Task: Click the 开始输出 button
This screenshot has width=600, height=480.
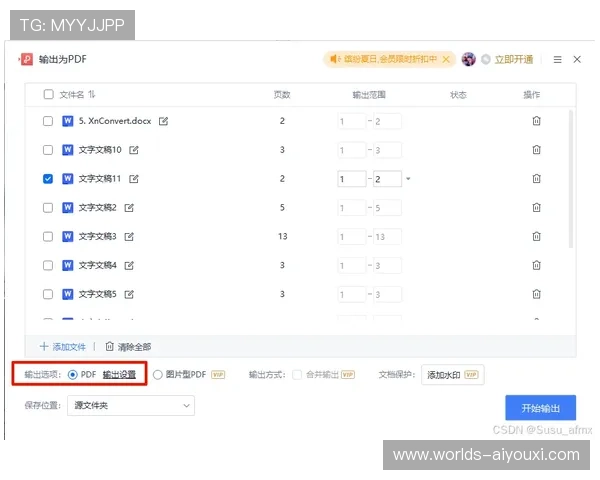Action: tap(540, 408)
